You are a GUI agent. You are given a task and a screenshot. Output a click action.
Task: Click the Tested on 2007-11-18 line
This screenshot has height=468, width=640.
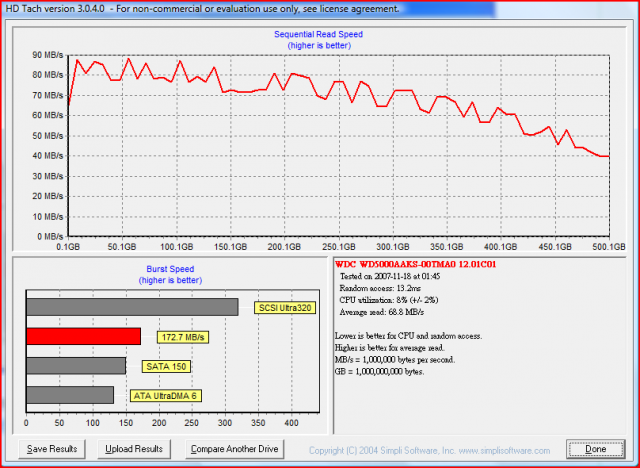(x=390, y=276)
